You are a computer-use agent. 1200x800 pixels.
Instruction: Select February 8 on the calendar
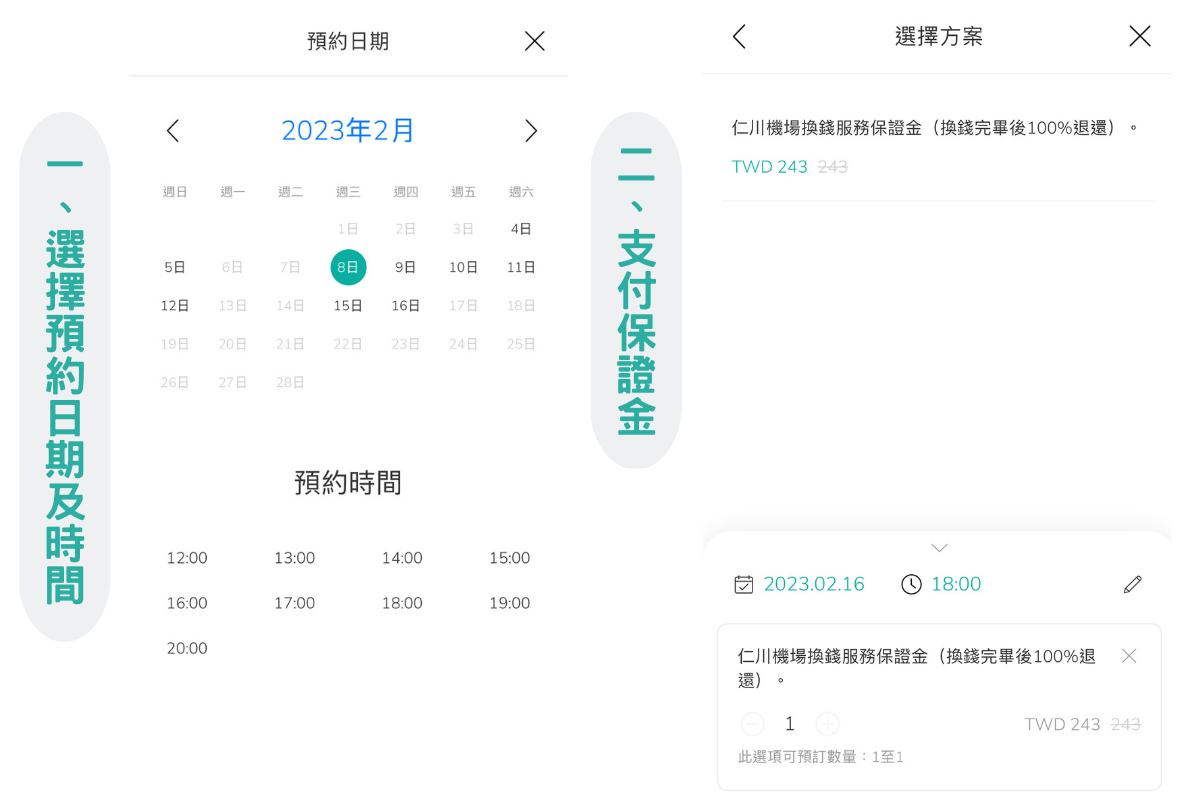click(348, 267)
